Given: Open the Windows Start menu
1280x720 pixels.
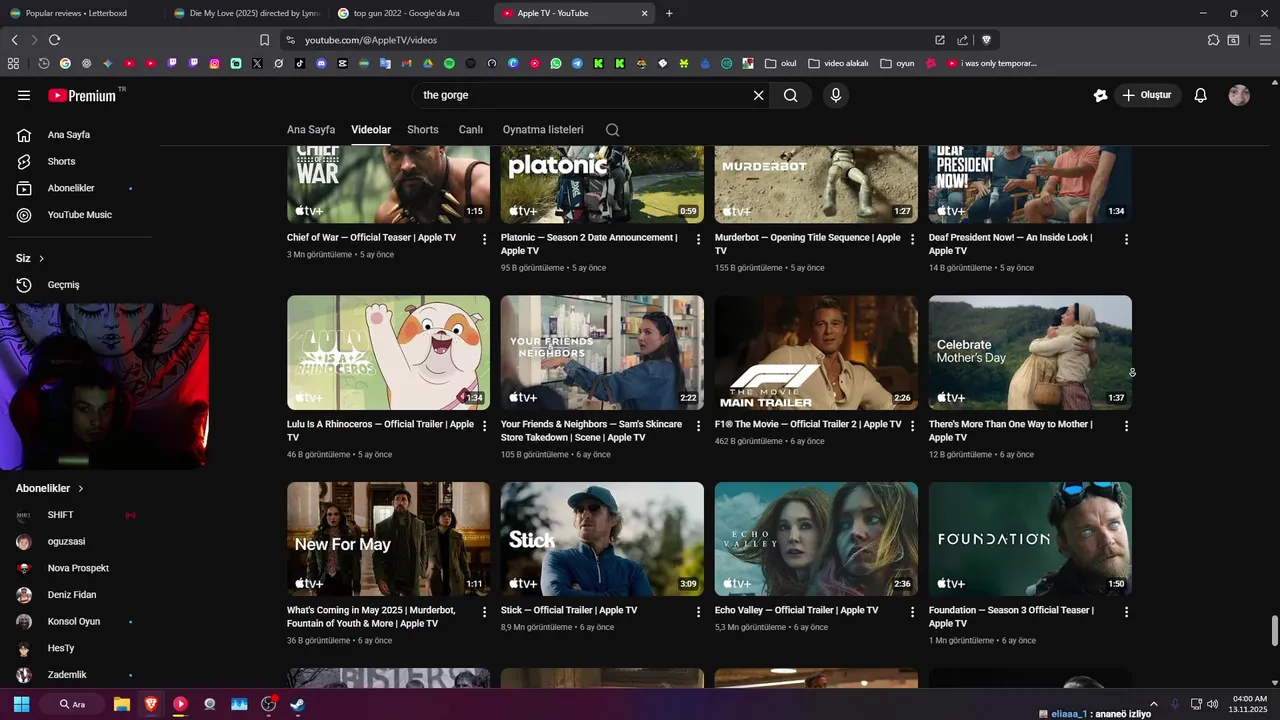Looking at the screenshot, I should (x=21, y=704).
